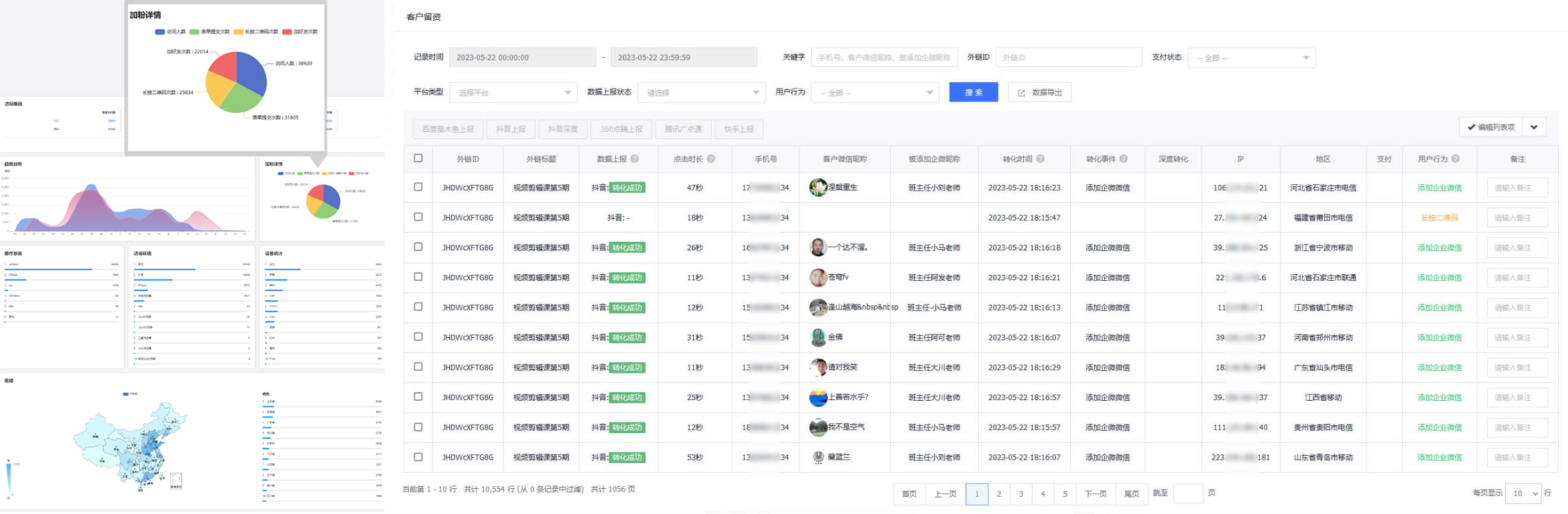Click the 尾页 pagination button
The image size is (1568, 514).
coord(1131,494)
